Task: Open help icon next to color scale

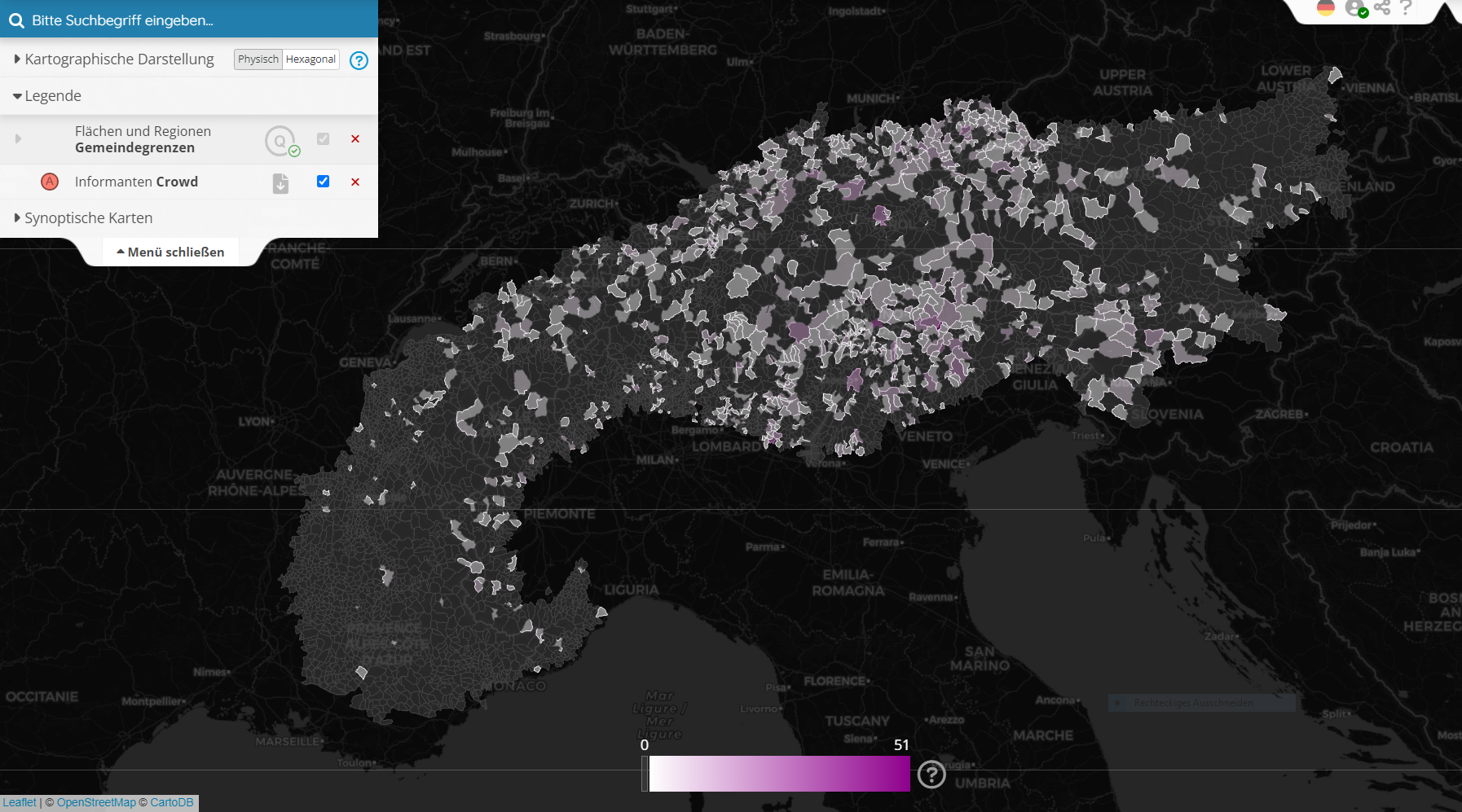Action: coord(931,774)
